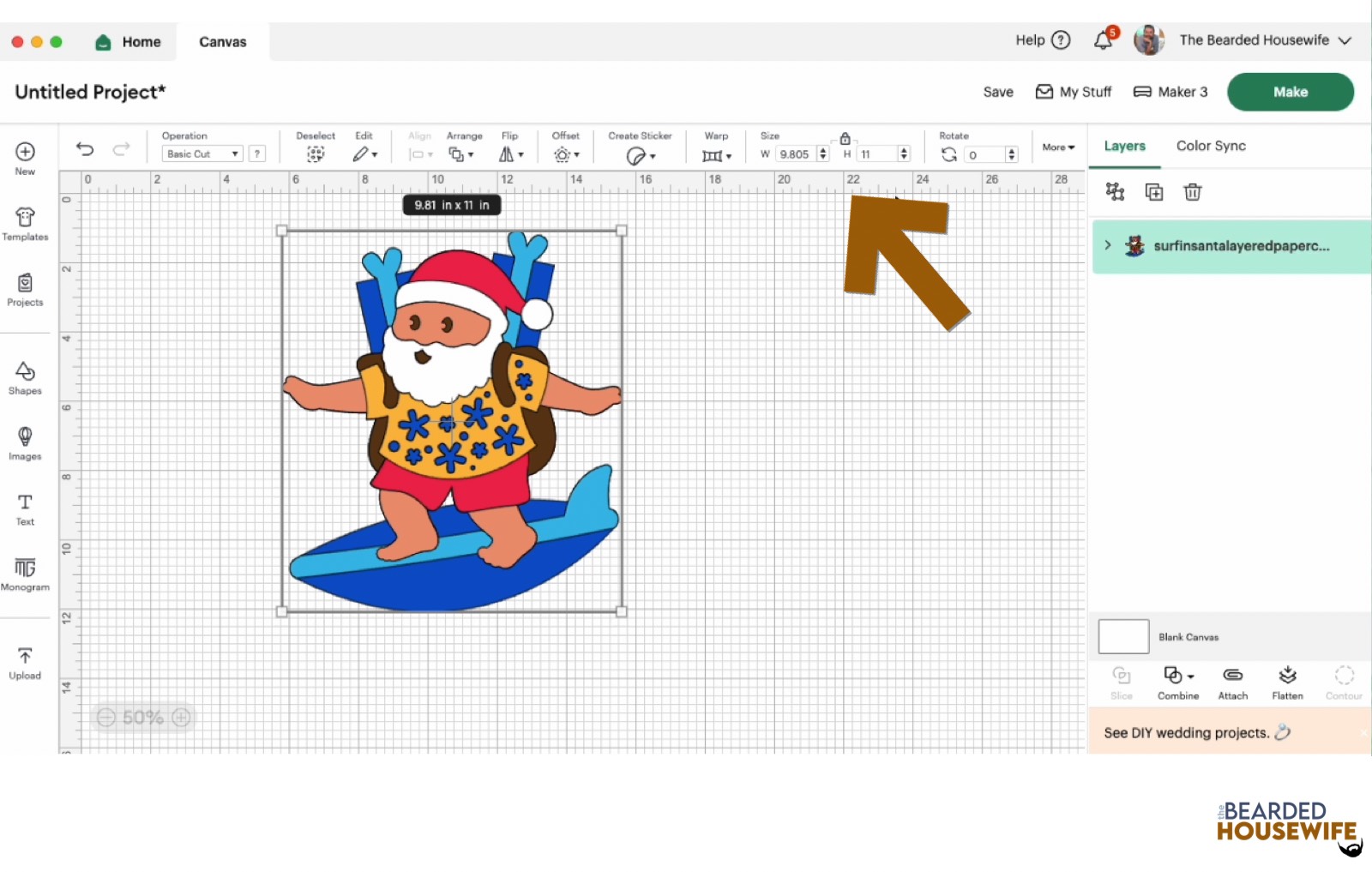Open My Stuff
Image resolution: width=1372 pixels, height=872 pixels.
point(1074,92)
